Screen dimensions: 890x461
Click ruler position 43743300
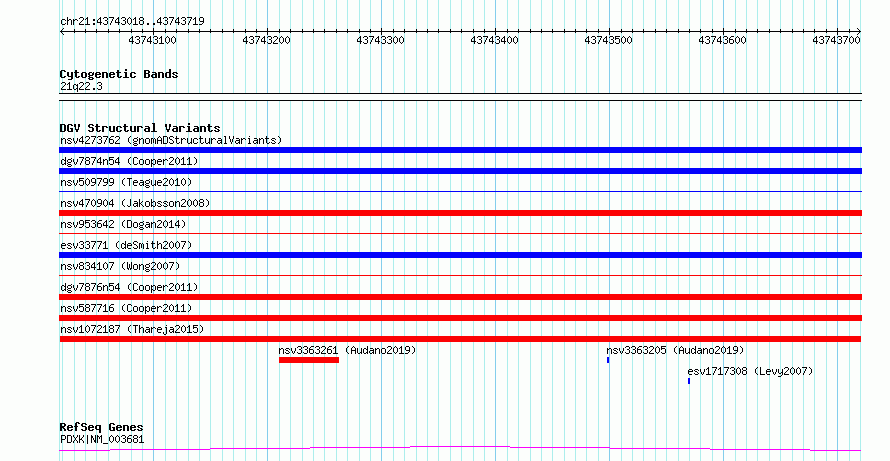point(380,40)
